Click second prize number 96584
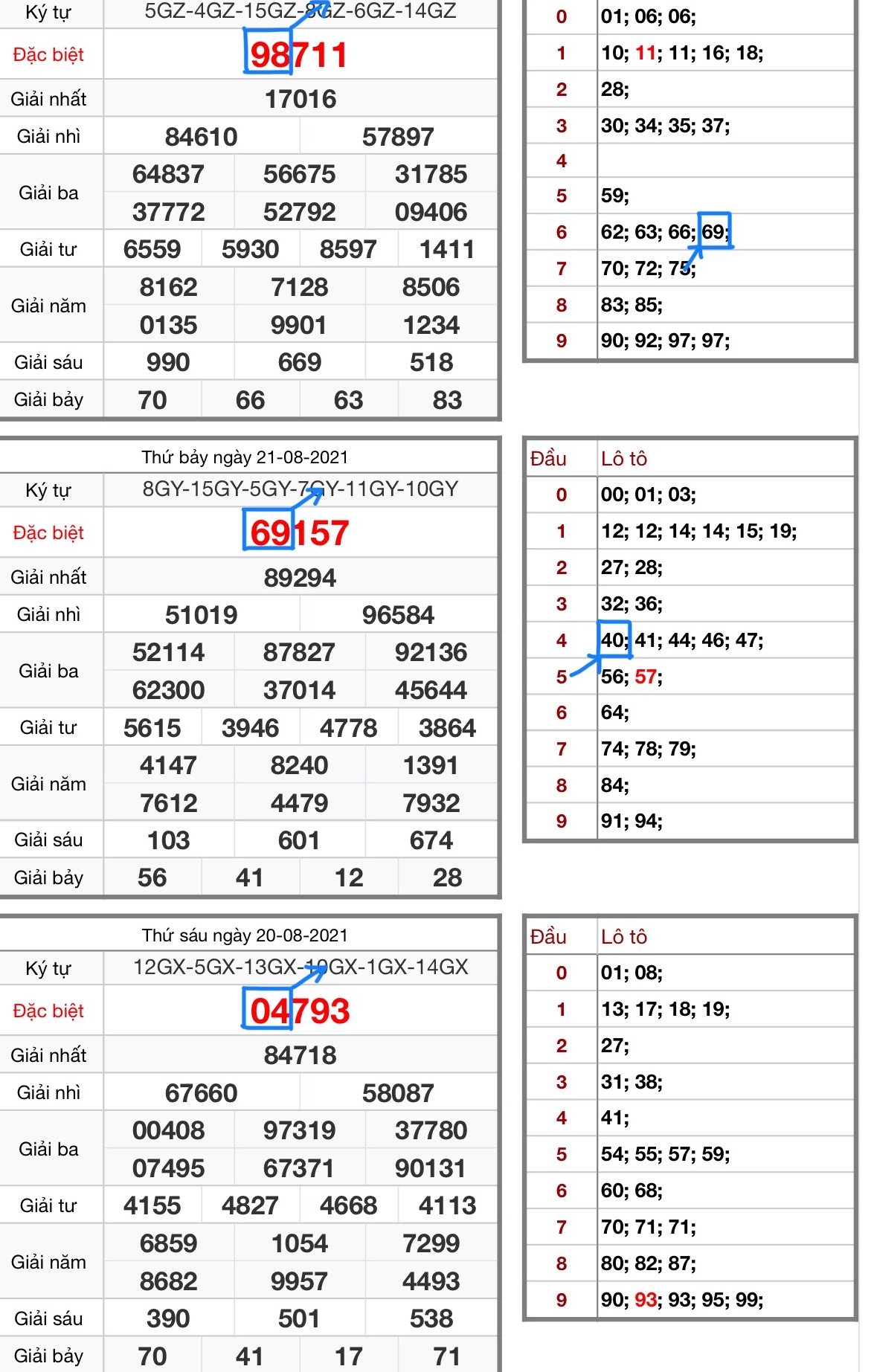Viewport: 874px width, 1372px height. pyautogui.click(x=398, y=615)
